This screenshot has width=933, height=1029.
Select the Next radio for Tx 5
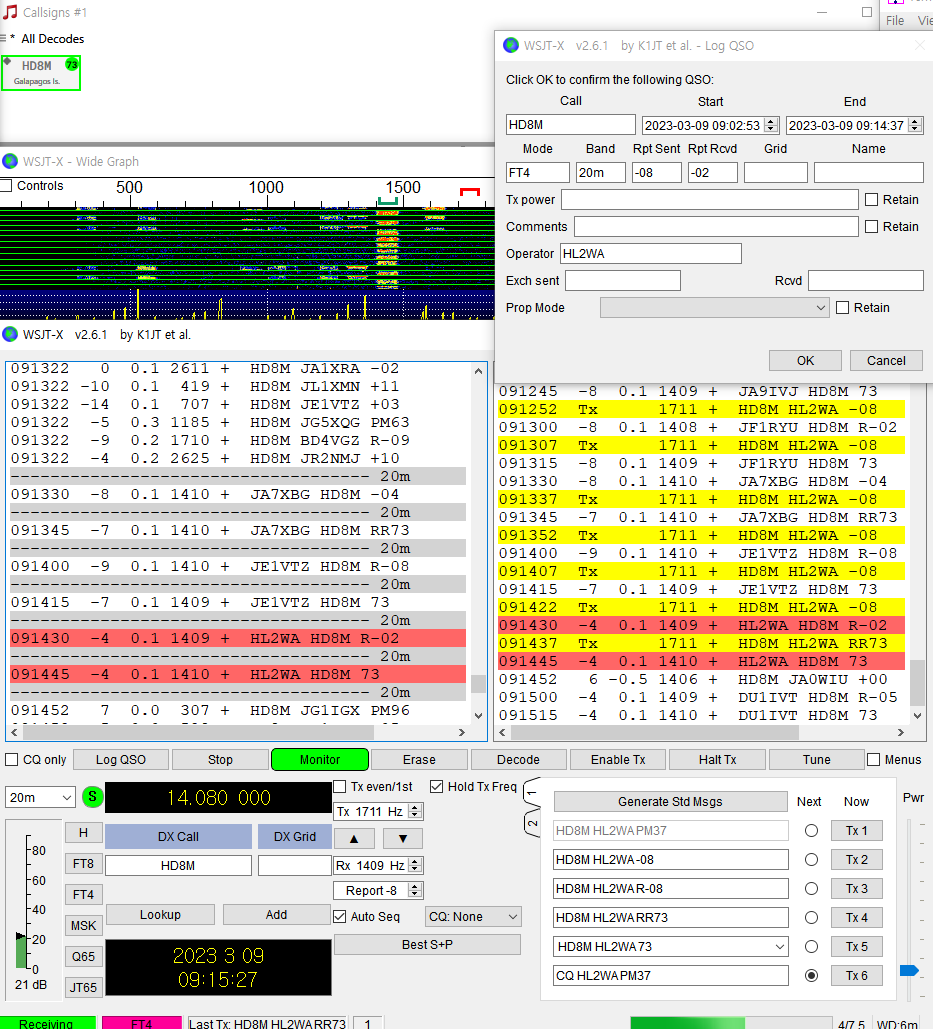pyautogui.click(x=811, y=946)
